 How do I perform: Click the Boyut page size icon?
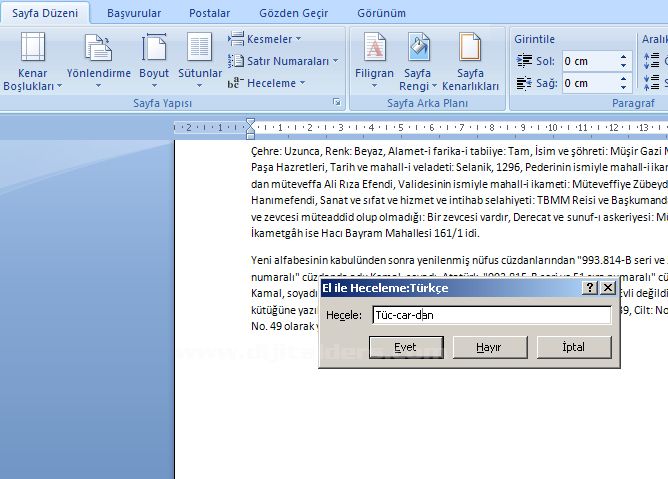(x=154, y=46)
